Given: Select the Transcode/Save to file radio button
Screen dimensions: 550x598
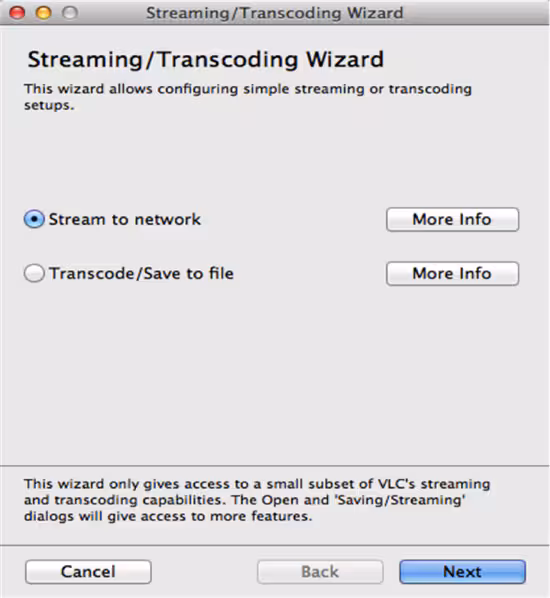Looking at the screenshot, I should [34, 273].
